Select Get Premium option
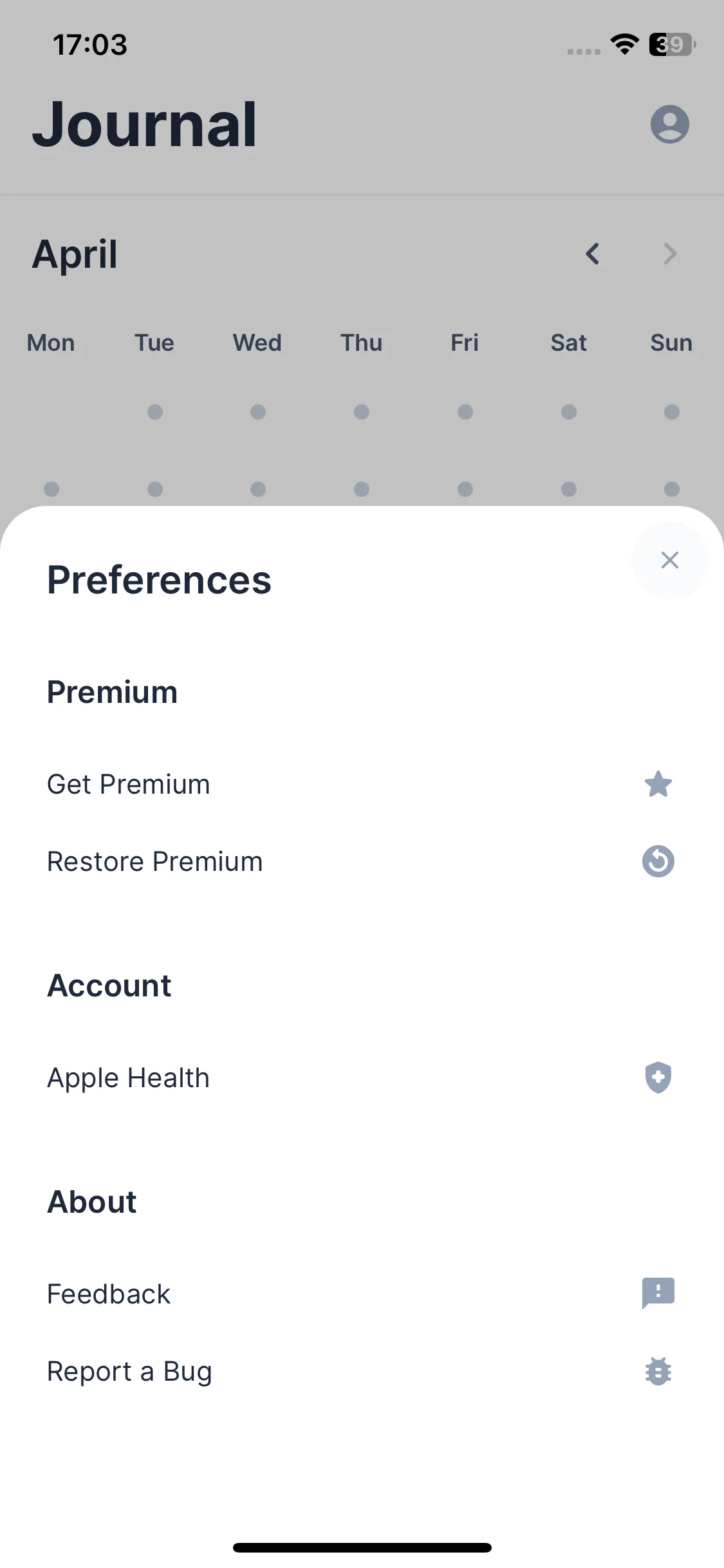724x1568 pixels. coord(129,784)
